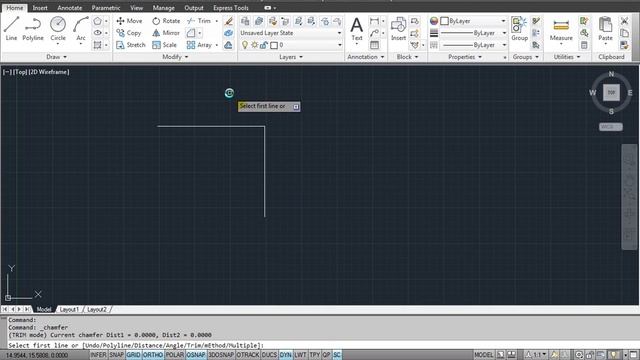
Task: Toggle LWT lineweight display
Action: click(300, 355)
